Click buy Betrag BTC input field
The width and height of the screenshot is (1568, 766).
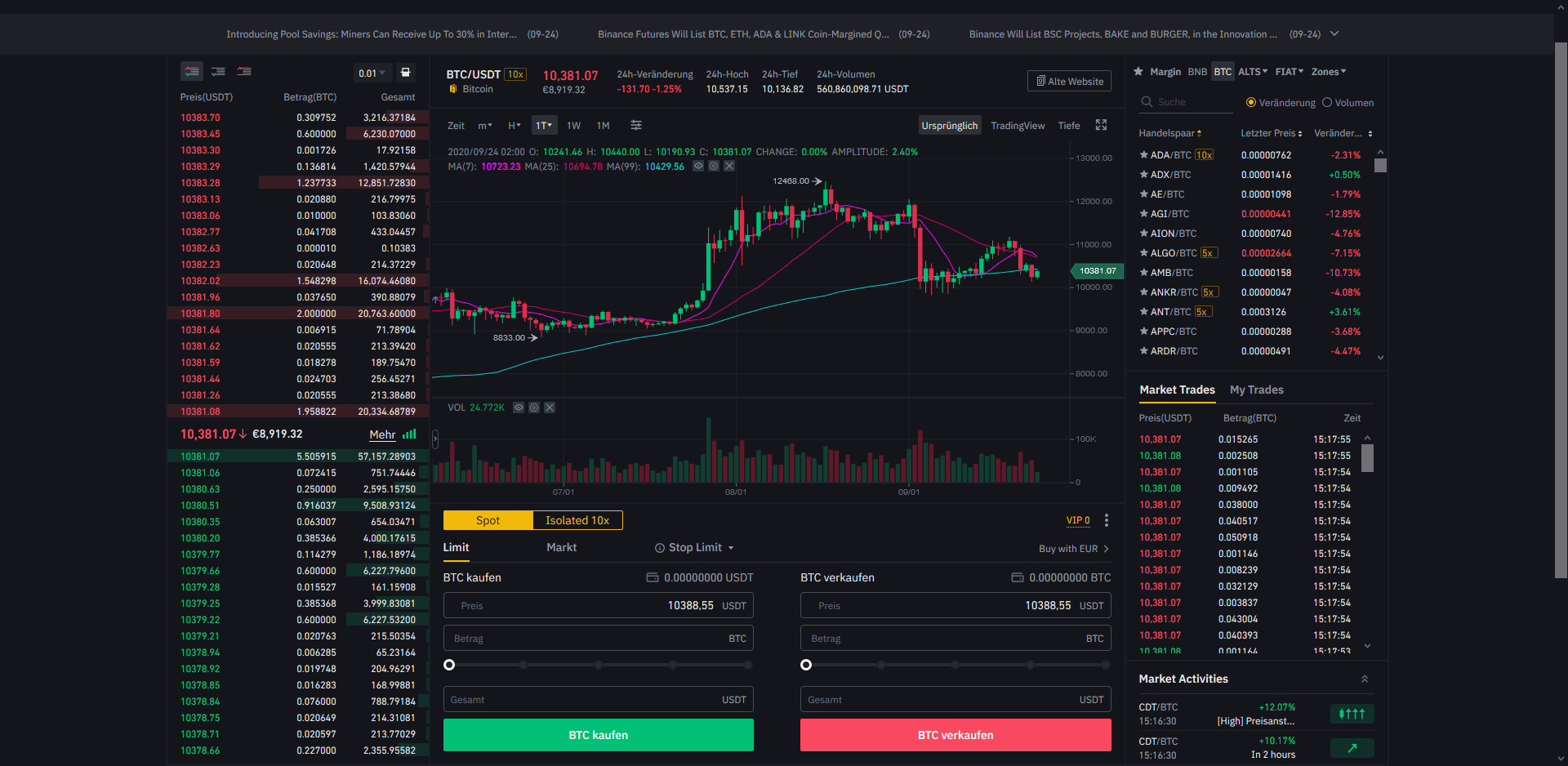(599, 639)
